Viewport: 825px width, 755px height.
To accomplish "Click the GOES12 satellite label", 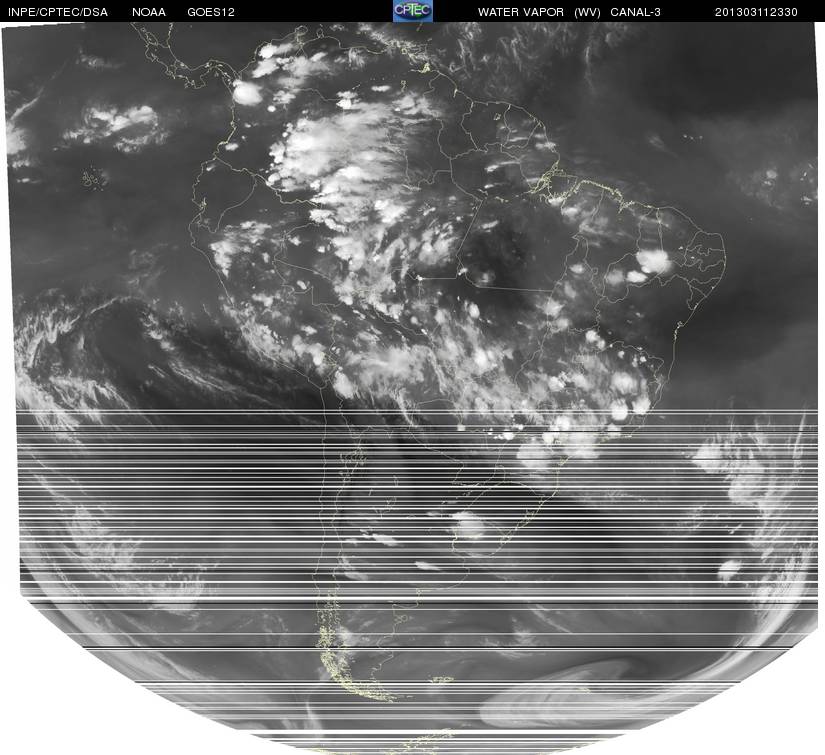I will point(211,12).
